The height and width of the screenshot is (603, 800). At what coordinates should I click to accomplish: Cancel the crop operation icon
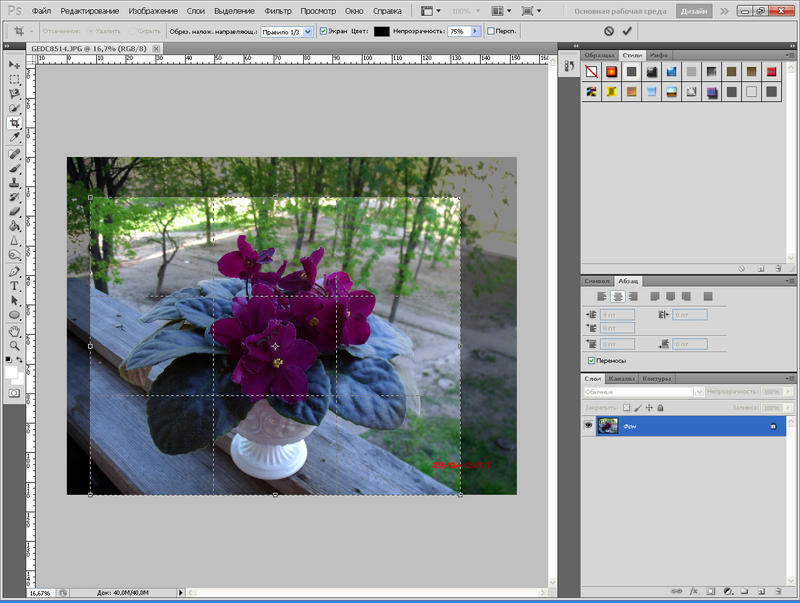607,31
